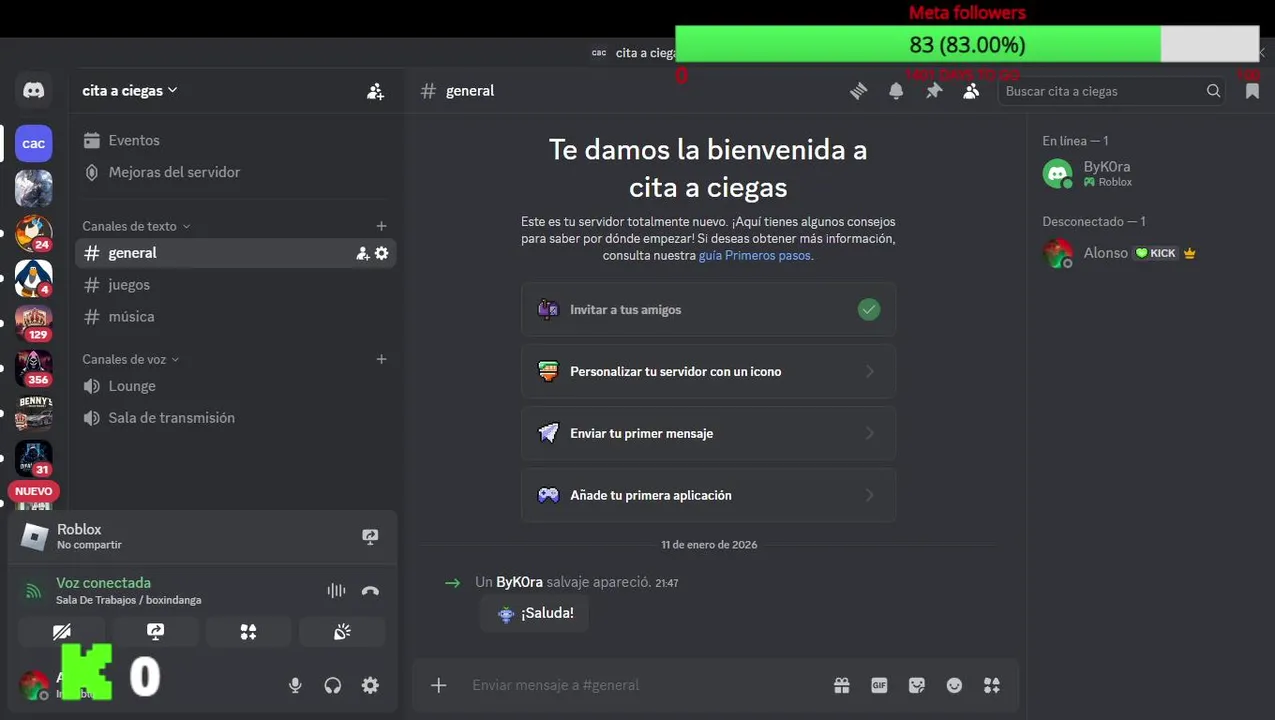Select the 'cac' server icon
This screenshot has height=720, width=1275.
click(x=34, y=143)
